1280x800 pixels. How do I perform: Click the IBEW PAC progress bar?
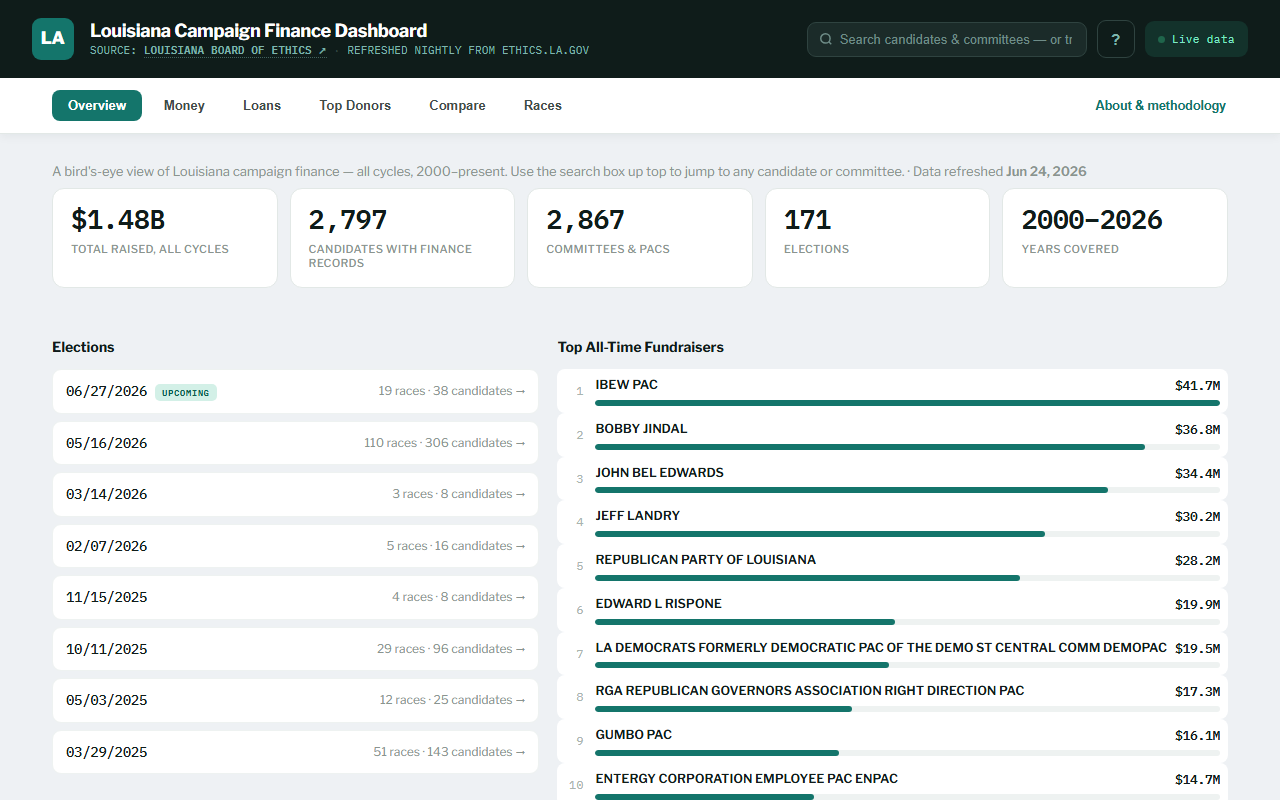[907, 403]
